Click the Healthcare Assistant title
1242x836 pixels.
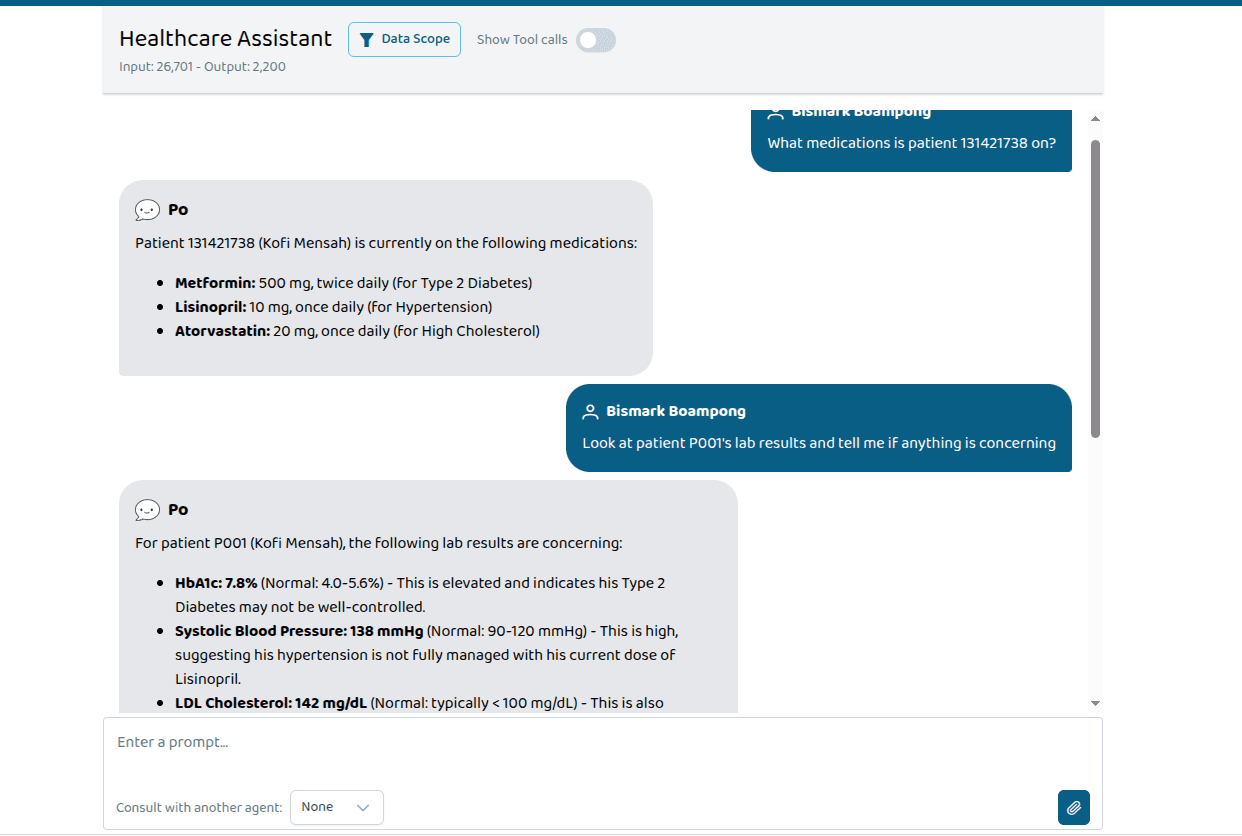tap(225, 38)
